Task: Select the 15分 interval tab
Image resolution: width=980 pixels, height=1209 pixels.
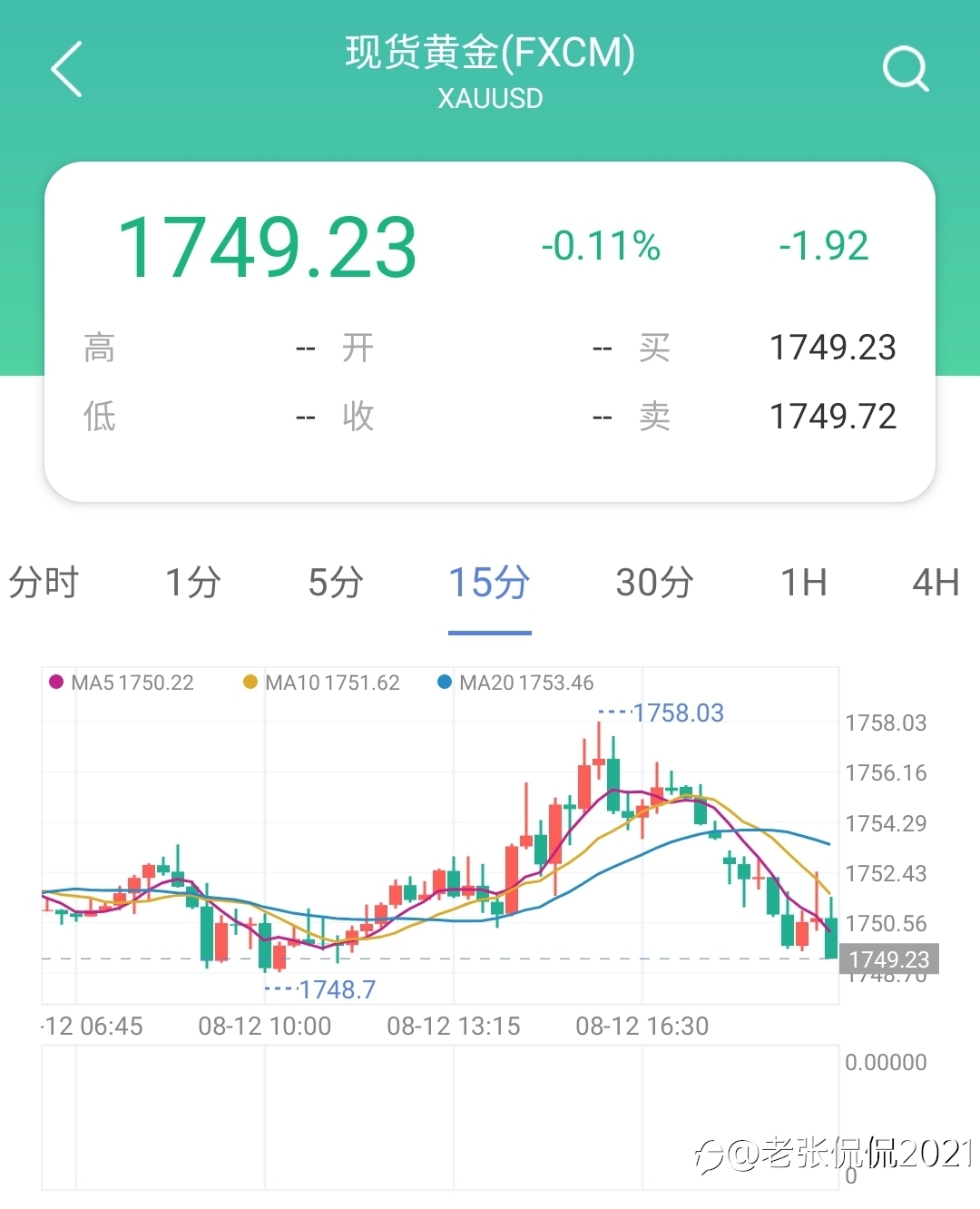Action: pos(490,583)
